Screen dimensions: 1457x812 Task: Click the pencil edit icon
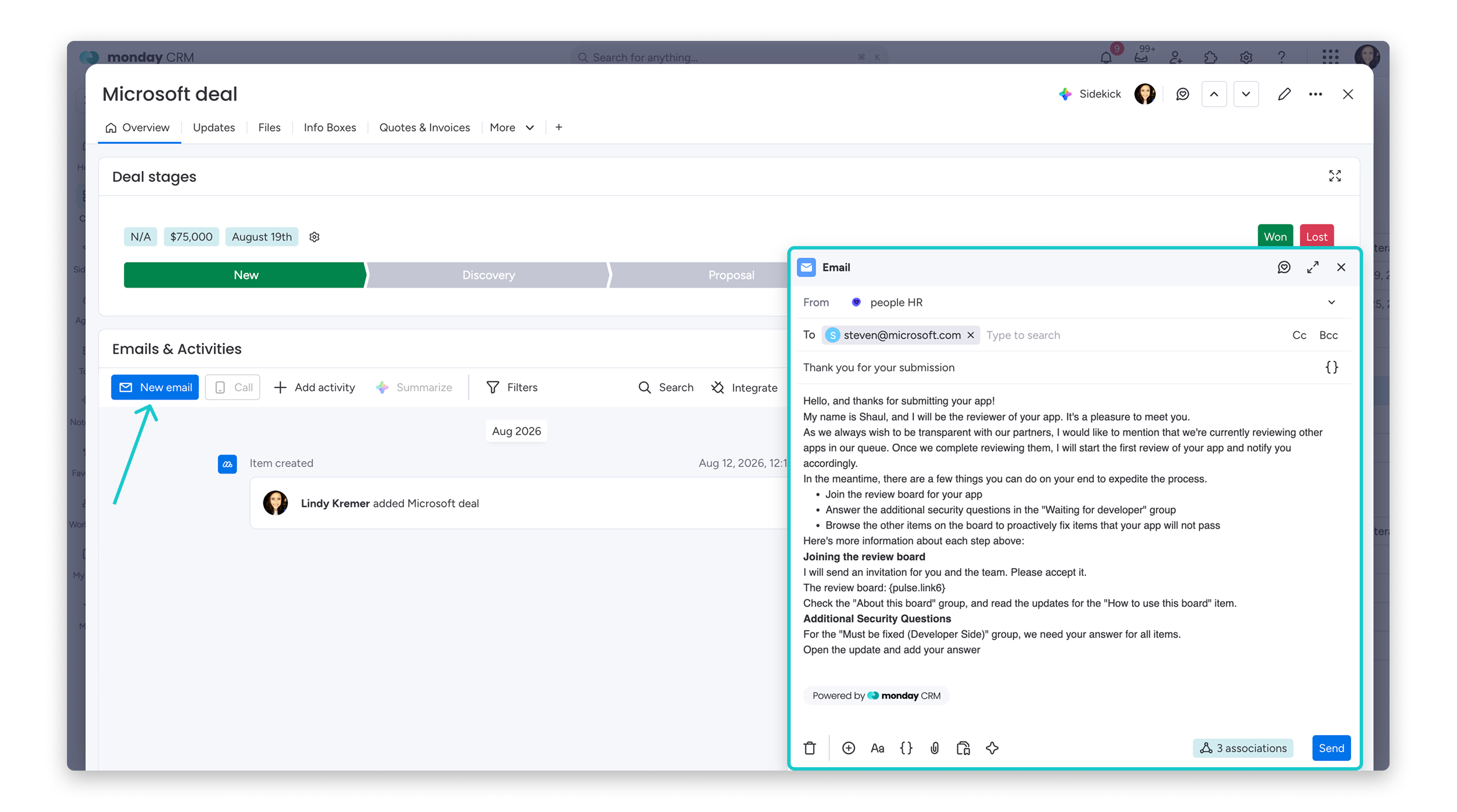point(1284,94)
